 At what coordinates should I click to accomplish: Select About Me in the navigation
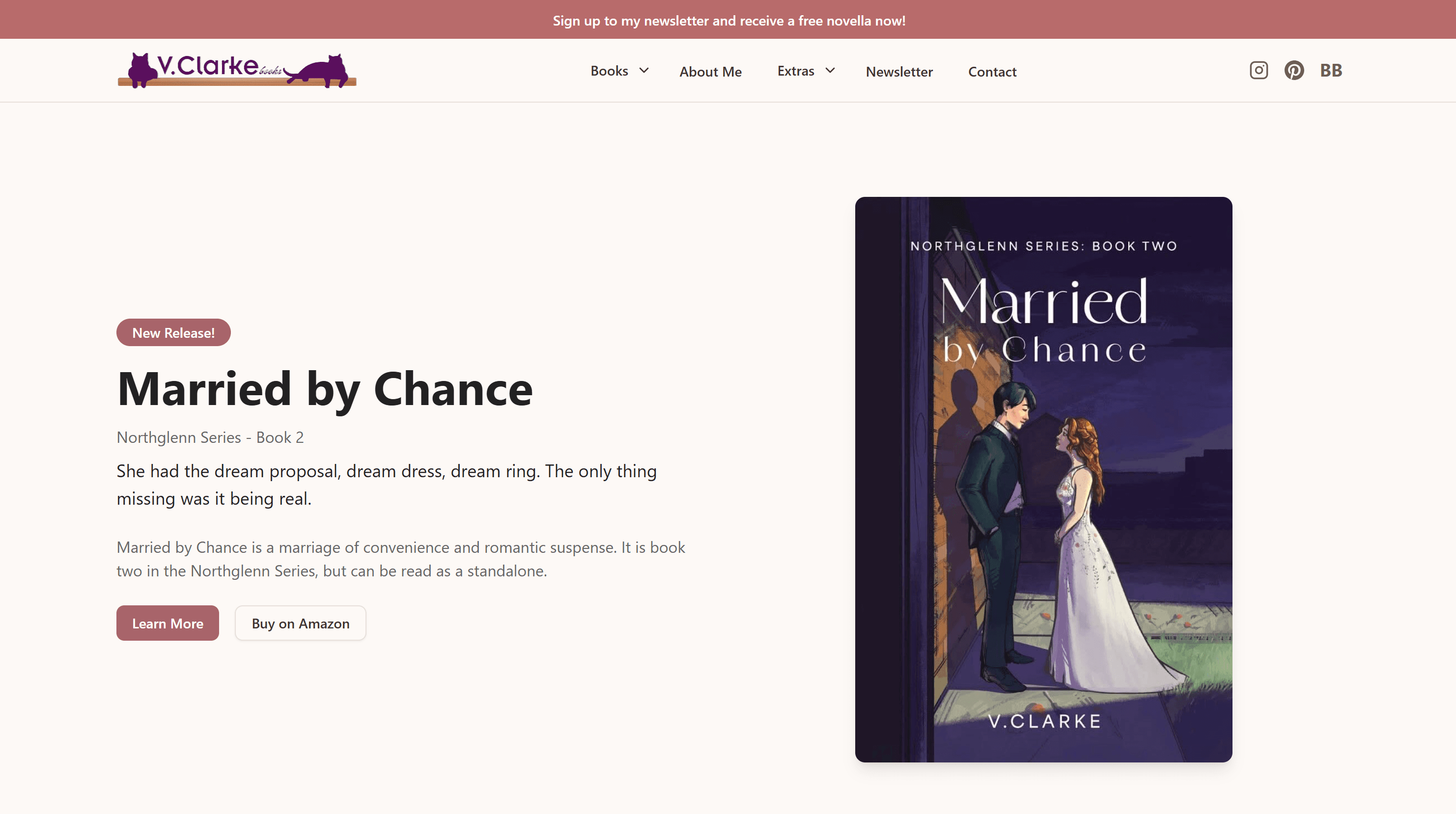pyautogui.click(x=710, y=71)
